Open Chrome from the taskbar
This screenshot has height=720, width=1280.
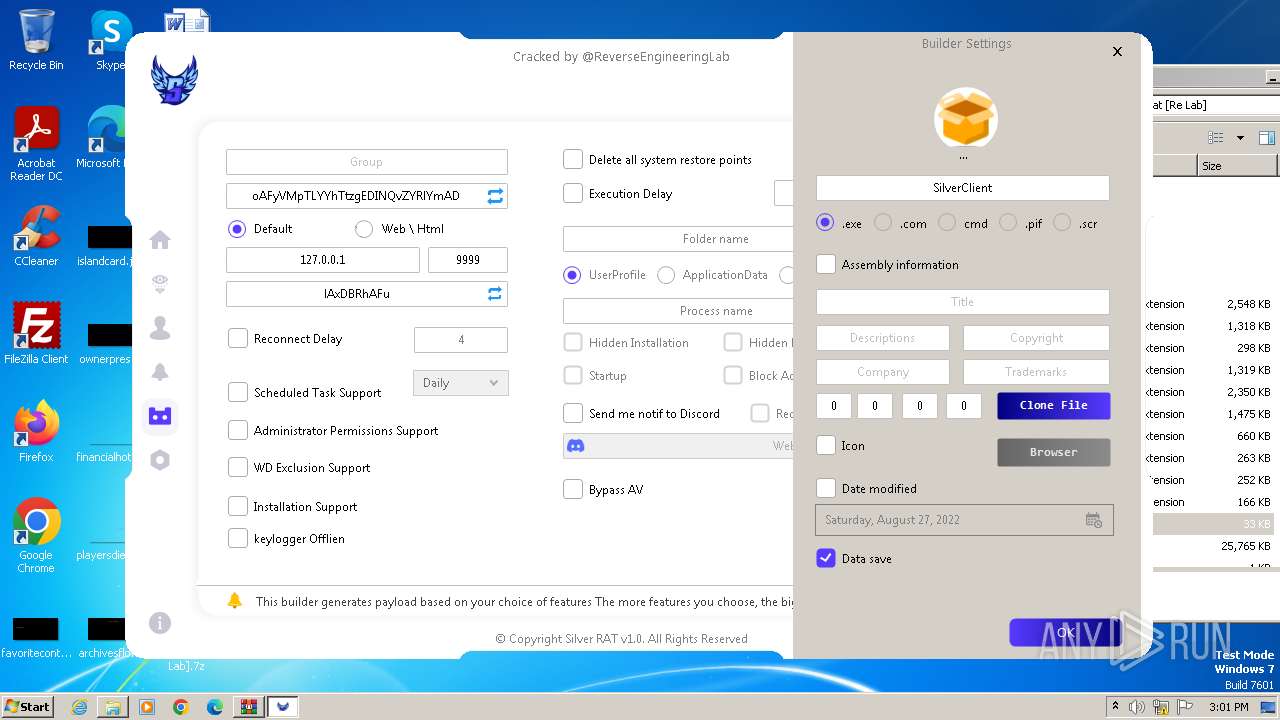click(181, 707)
